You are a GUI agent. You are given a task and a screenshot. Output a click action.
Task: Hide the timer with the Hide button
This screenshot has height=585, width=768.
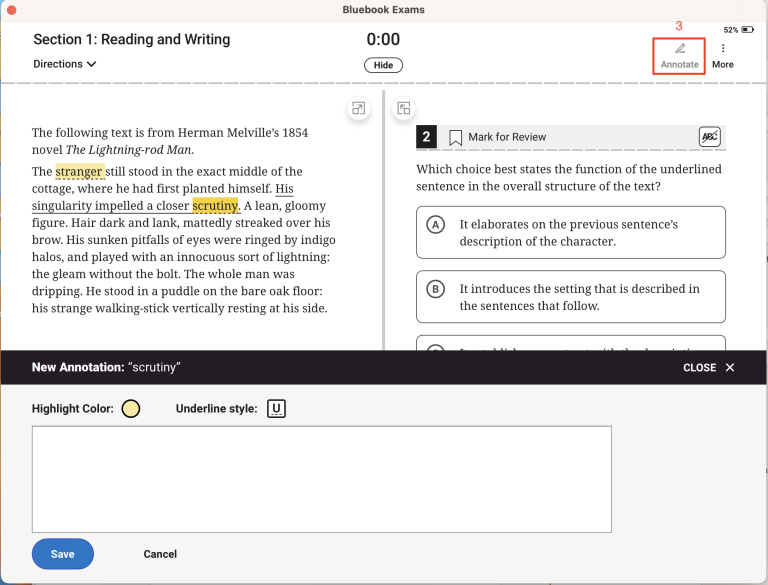[x=383, y=65]
